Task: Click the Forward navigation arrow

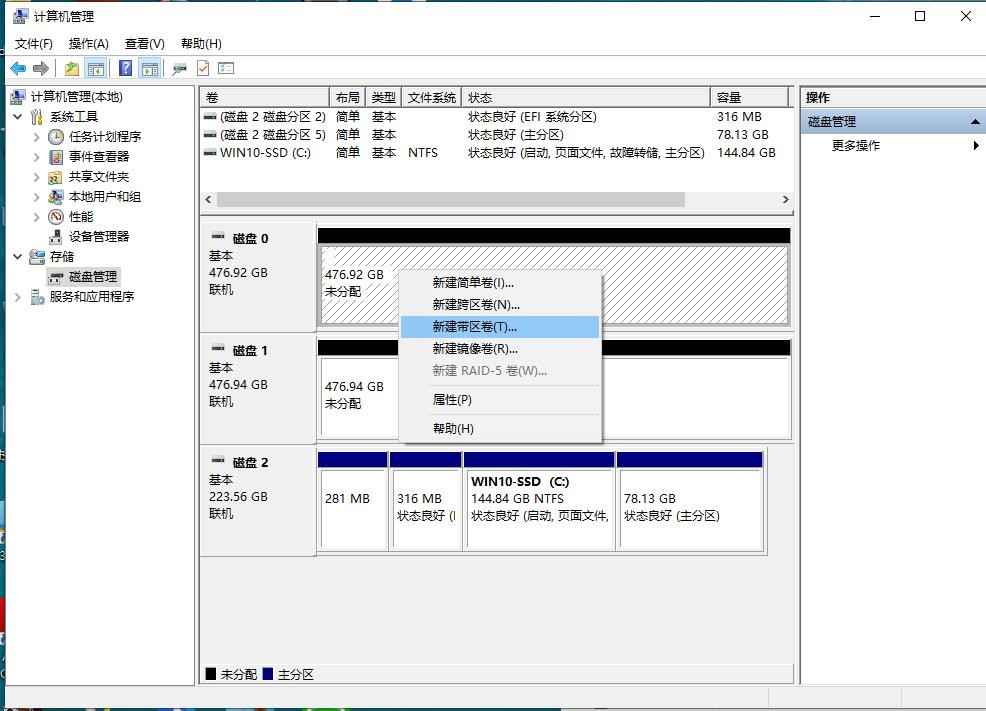Action: [x=40, y=68]
